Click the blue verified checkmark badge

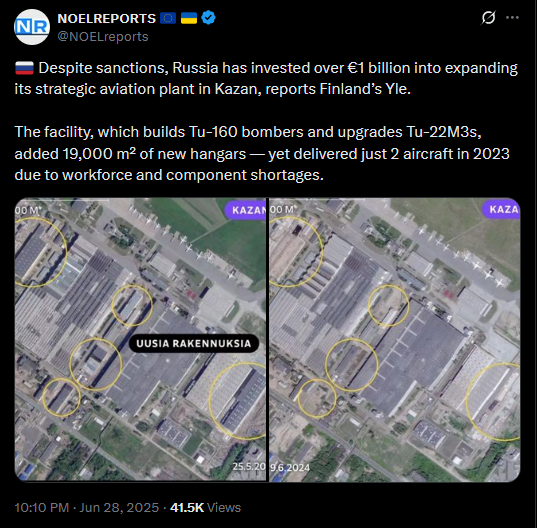(208, 18)
